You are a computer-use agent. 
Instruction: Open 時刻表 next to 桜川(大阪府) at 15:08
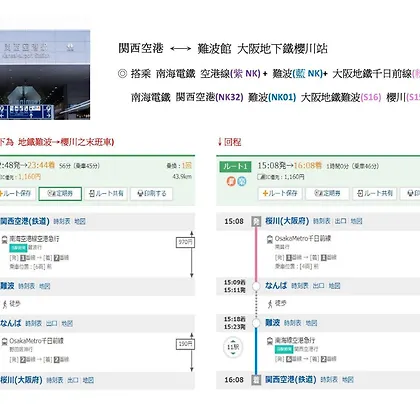pyautogui.click(x=322, y=221)
